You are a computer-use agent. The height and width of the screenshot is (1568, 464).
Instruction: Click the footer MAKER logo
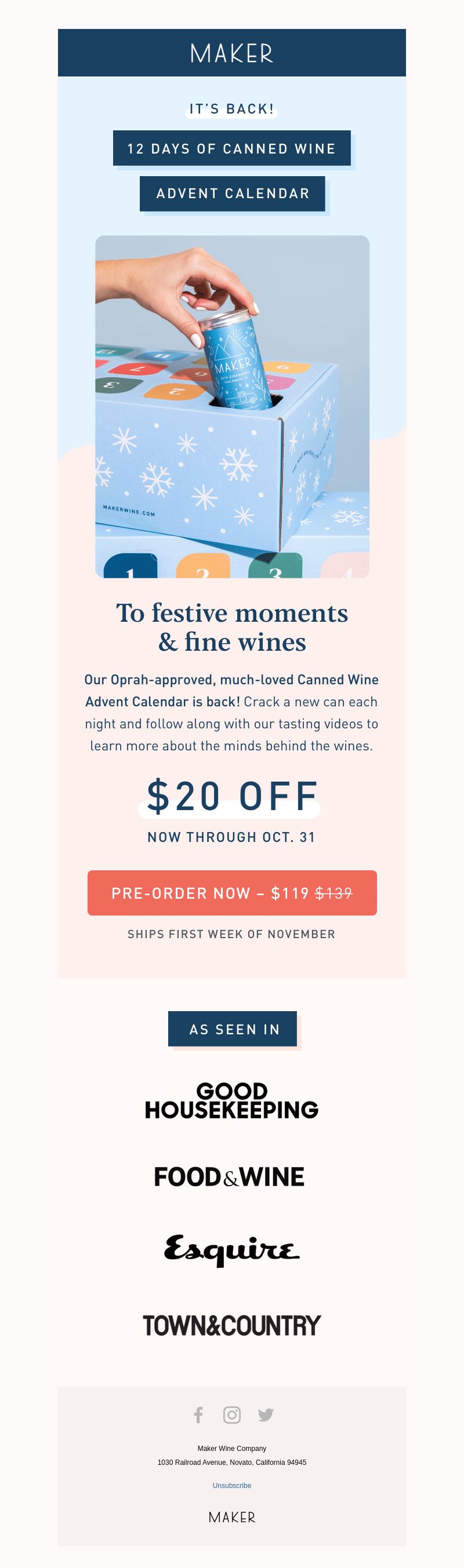(232, 1518)
